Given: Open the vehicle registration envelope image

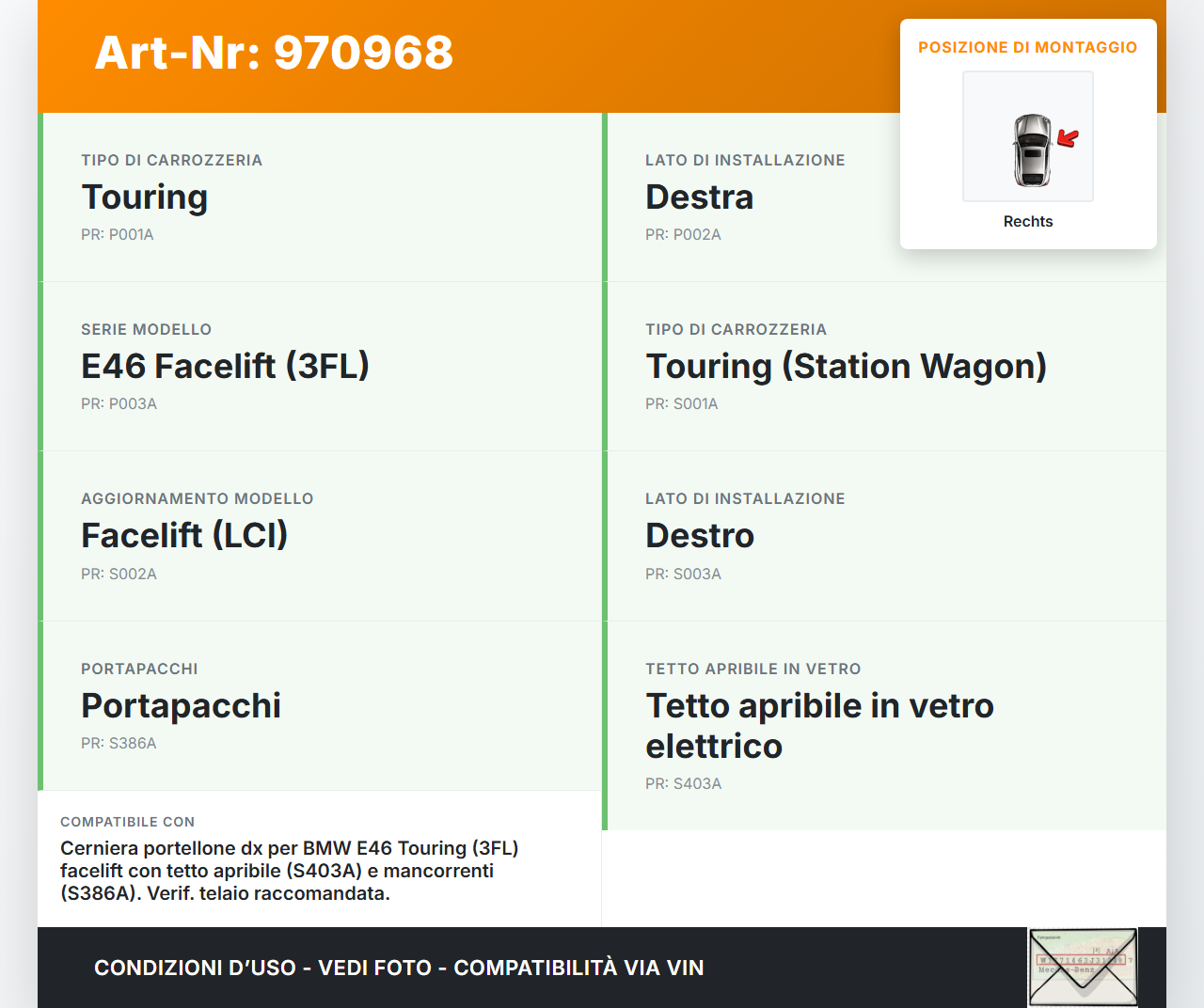Looking at the screenshot, I should point(1082,967).
